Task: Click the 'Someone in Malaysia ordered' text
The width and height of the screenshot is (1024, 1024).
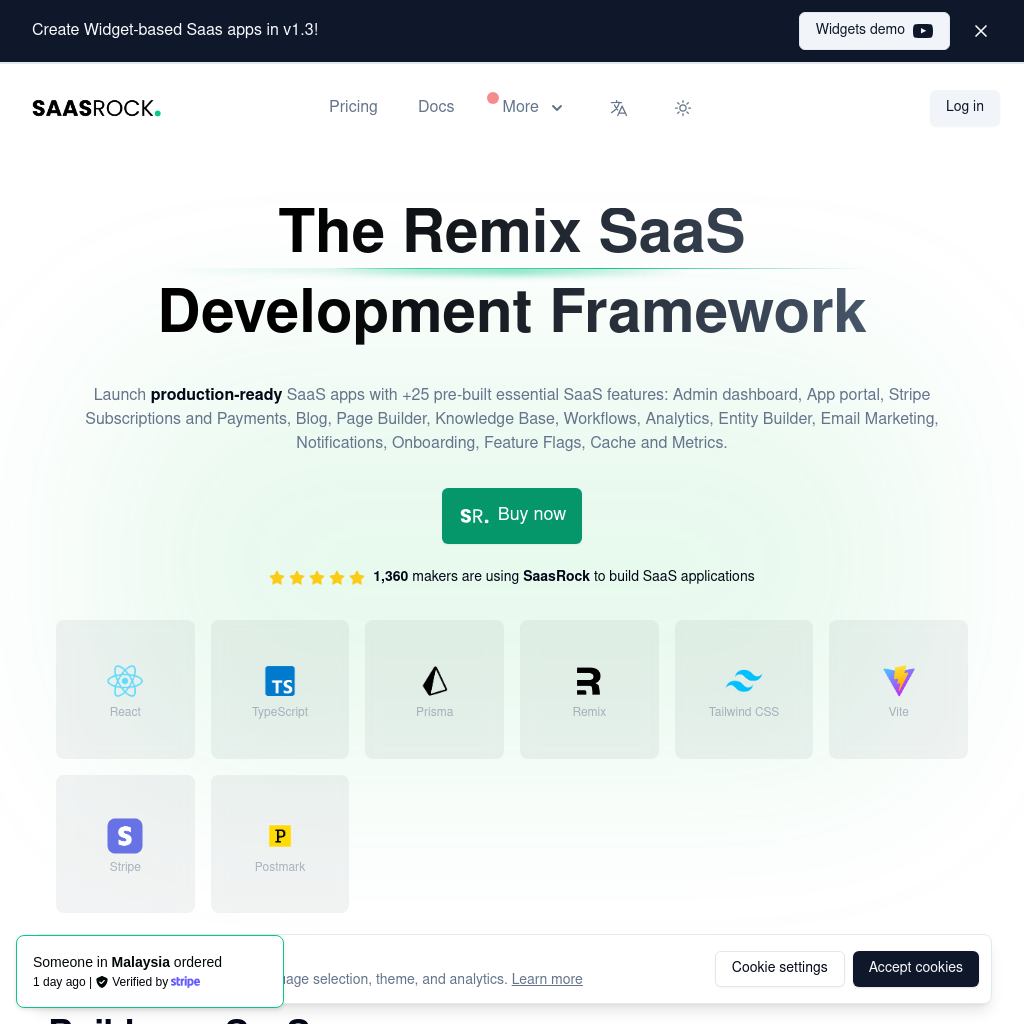Action: pos(127,962)
